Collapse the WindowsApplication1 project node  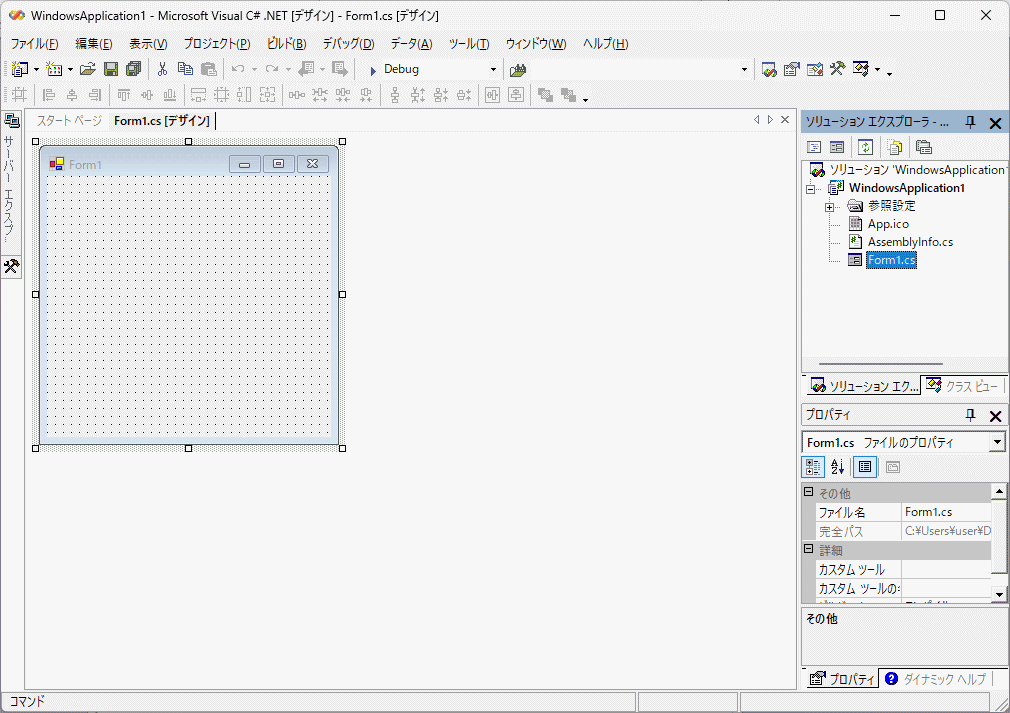coord(810,189)
